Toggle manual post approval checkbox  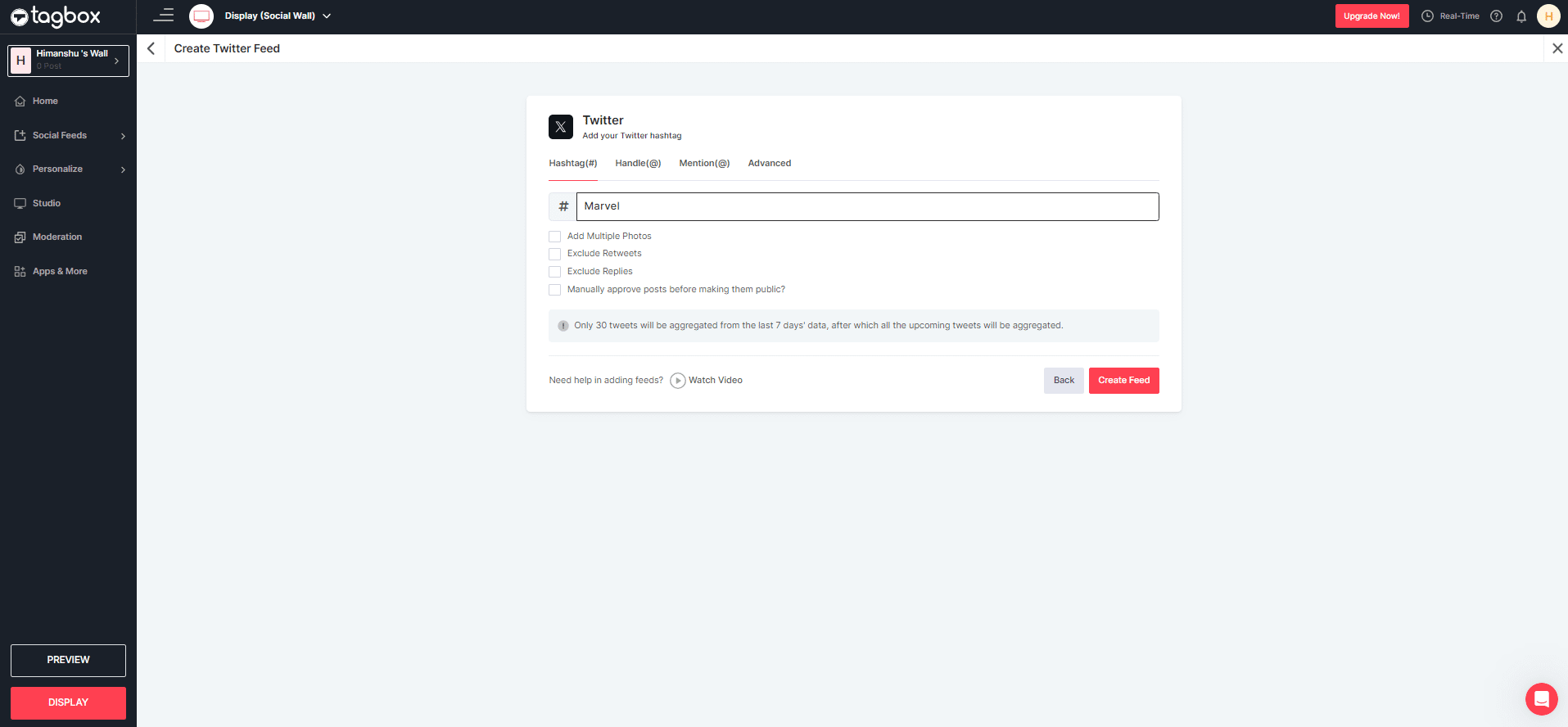click(x=555, y=290)
